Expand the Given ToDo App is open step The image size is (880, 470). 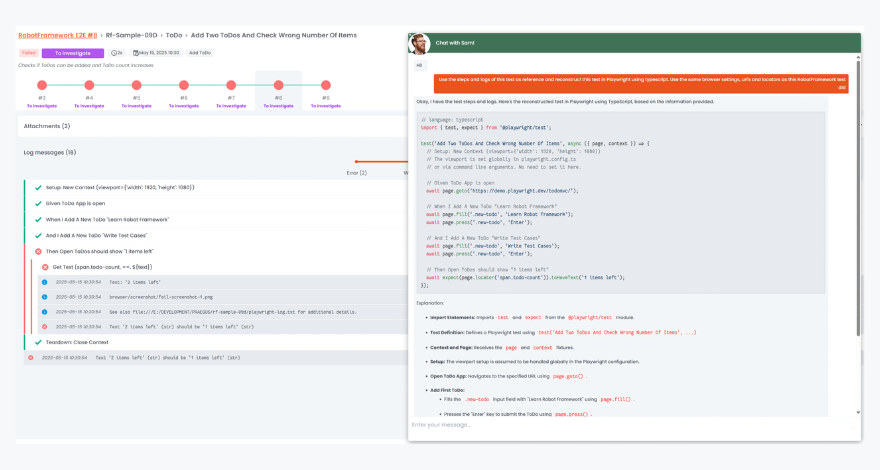[x=75, y=203]
